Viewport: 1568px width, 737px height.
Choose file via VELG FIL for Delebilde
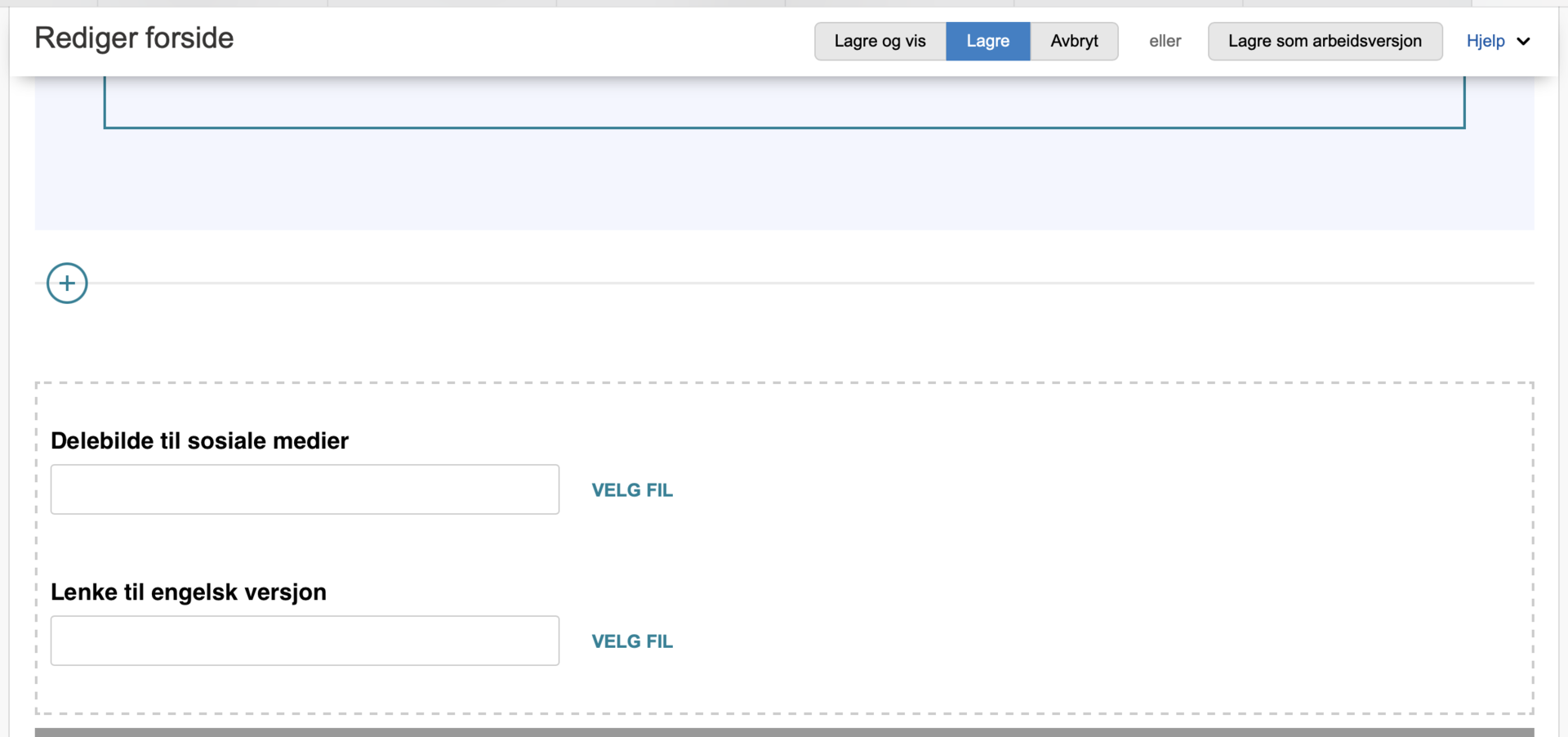(x=632, y=490)
